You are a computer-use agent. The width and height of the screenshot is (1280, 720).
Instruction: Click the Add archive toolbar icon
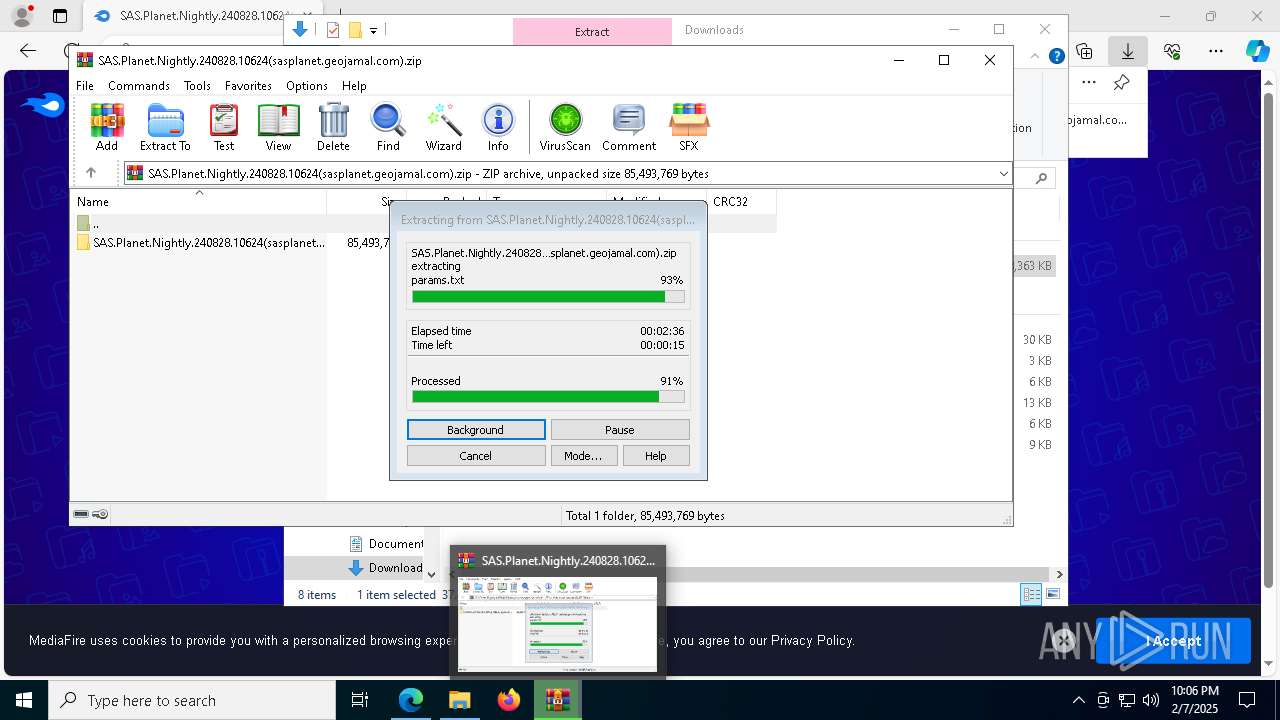click(x=107, y=127)
